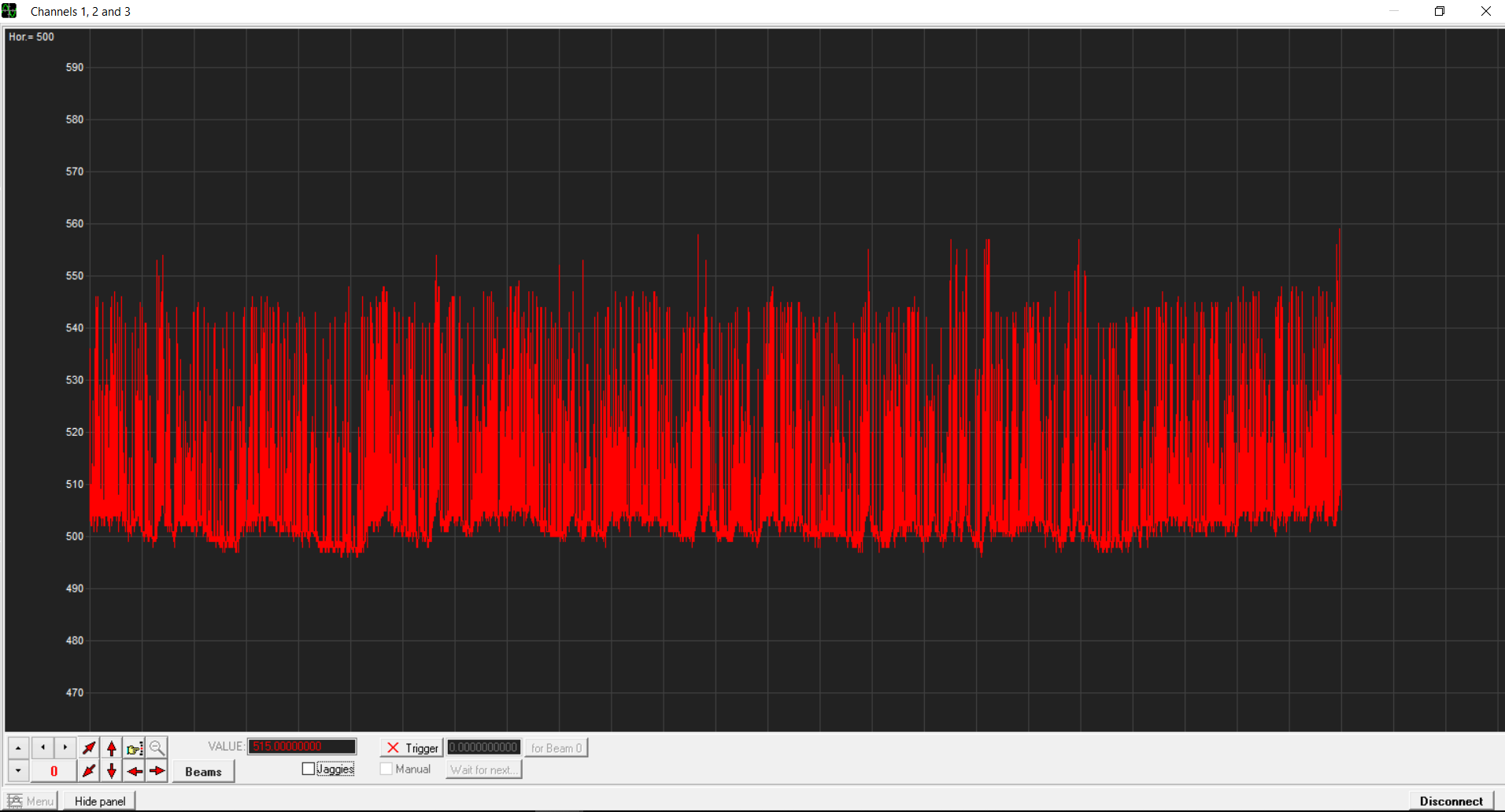Enable the Jaggies checkbox

(309, 769)
